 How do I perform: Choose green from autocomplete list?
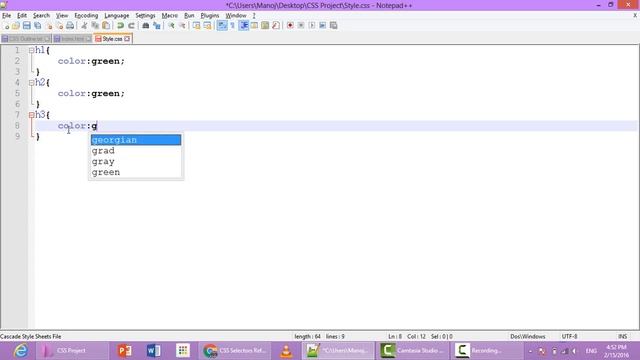pyautogui.click(x=136, y=172)
